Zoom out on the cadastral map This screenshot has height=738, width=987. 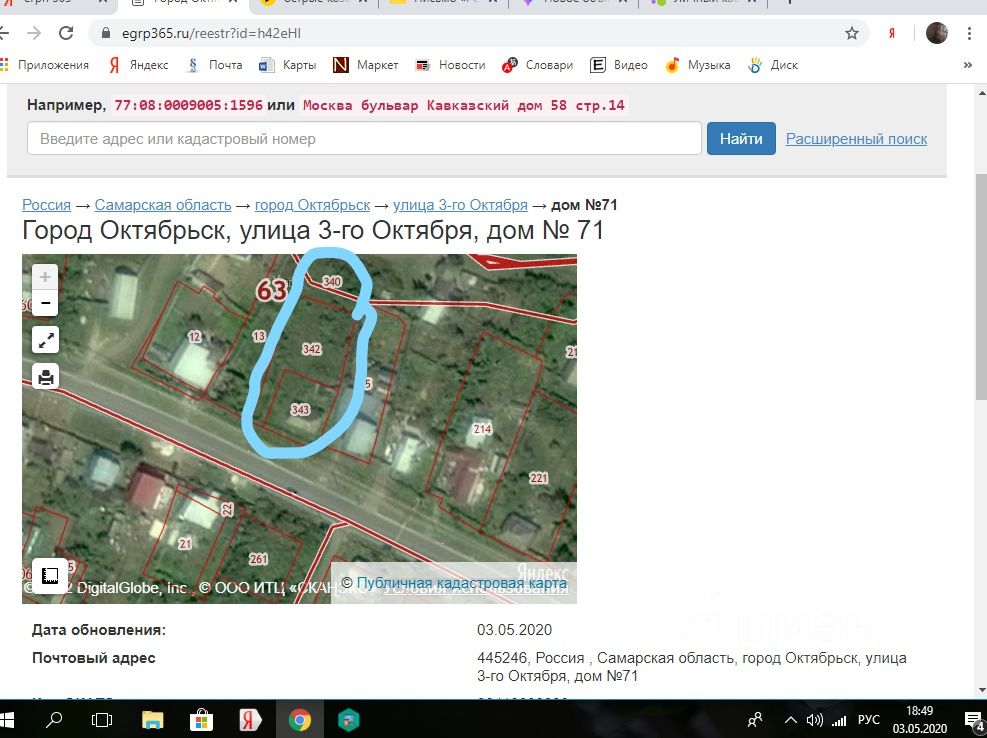[x=45, y=303]
